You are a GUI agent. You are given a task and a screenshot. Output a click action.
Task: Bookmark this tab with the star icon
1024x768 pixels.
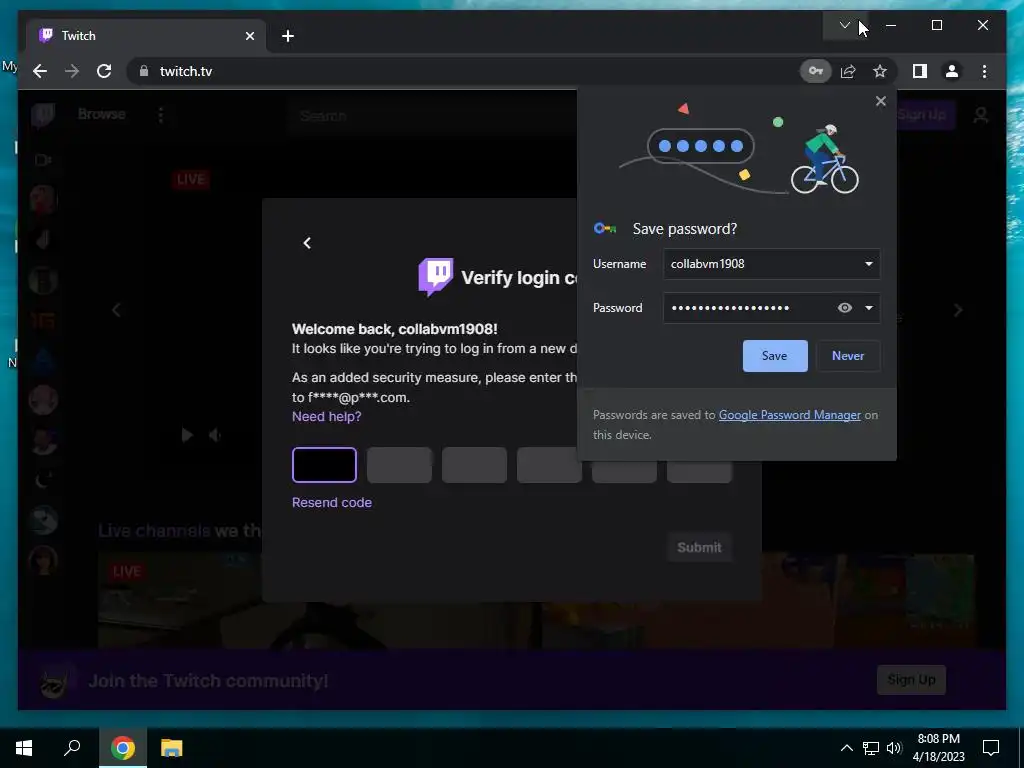880,71
